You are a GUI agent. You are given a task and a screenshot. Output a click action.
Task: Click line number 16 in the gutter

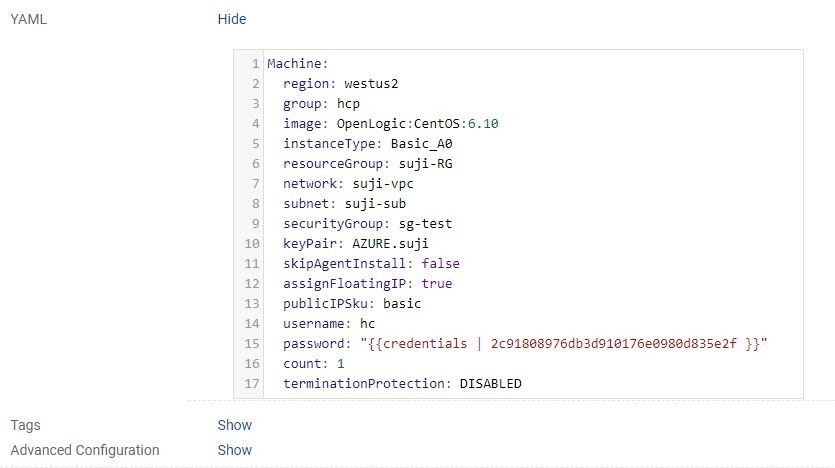254,363
